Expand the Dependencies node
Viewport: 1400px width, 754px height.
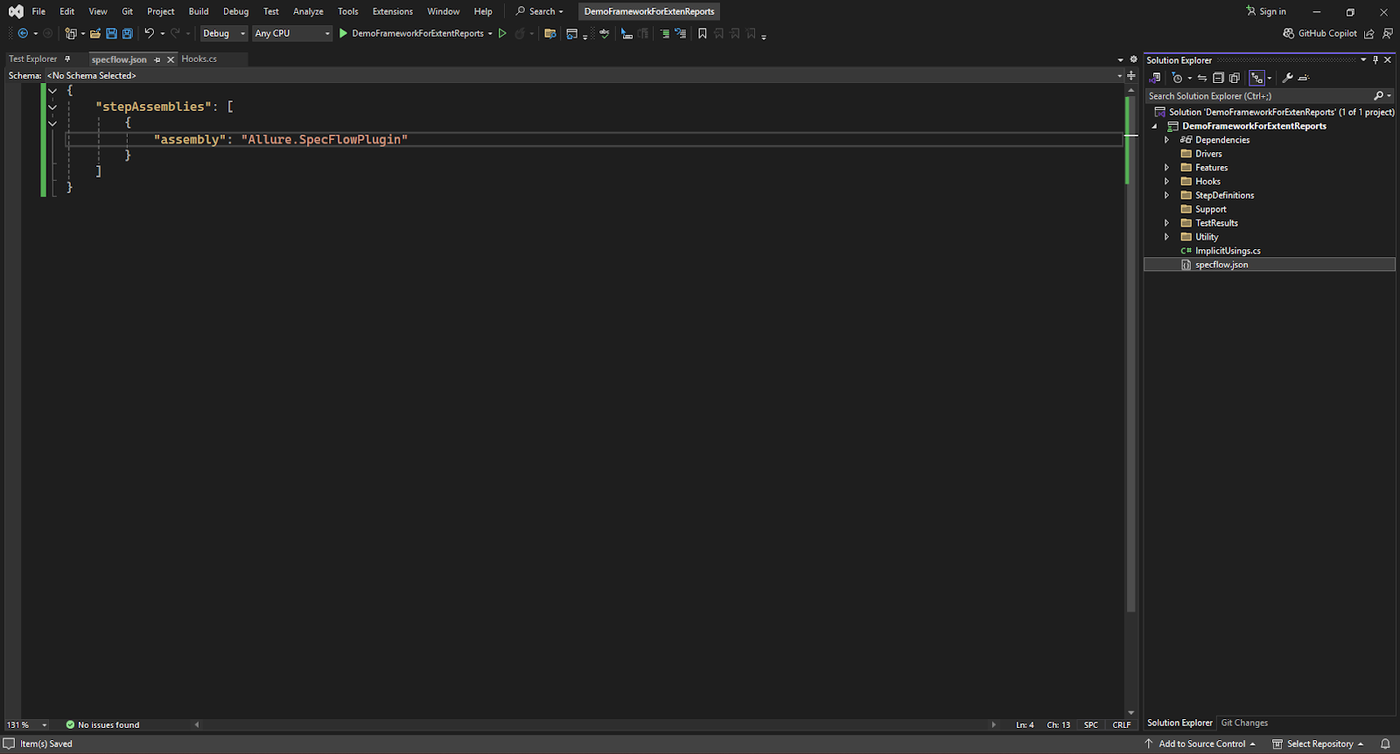point(1166,140)
